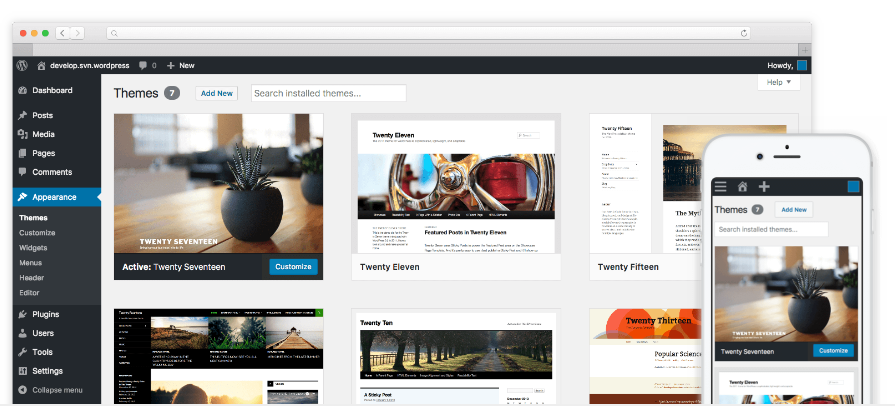Click the Users person icon in sidebar
The image size is (895, 406).
[23, 333]
